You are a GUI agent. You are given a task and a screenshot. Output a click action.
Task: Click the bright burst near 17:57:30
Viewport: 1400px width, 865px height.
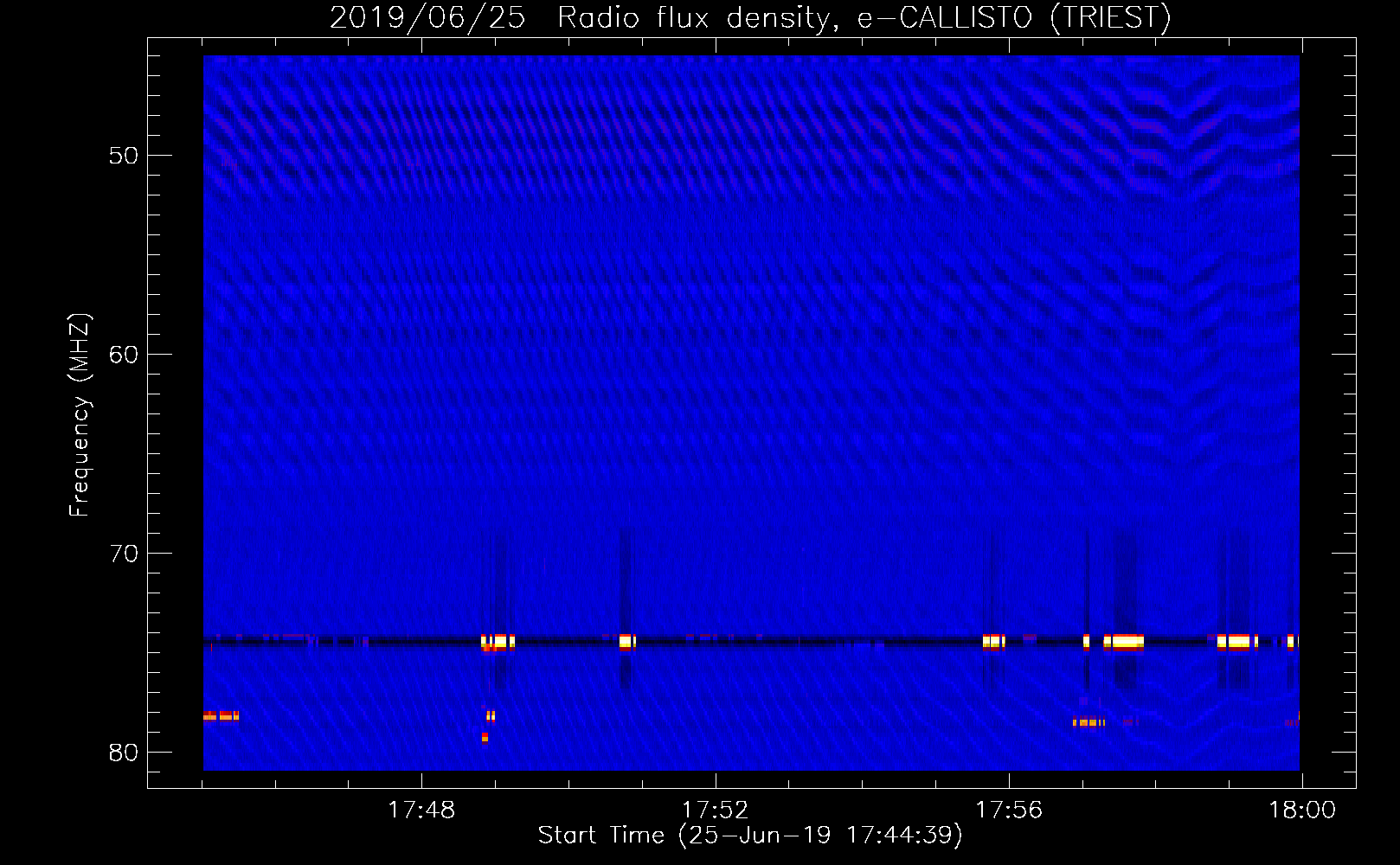click(x=1124, y=642)
